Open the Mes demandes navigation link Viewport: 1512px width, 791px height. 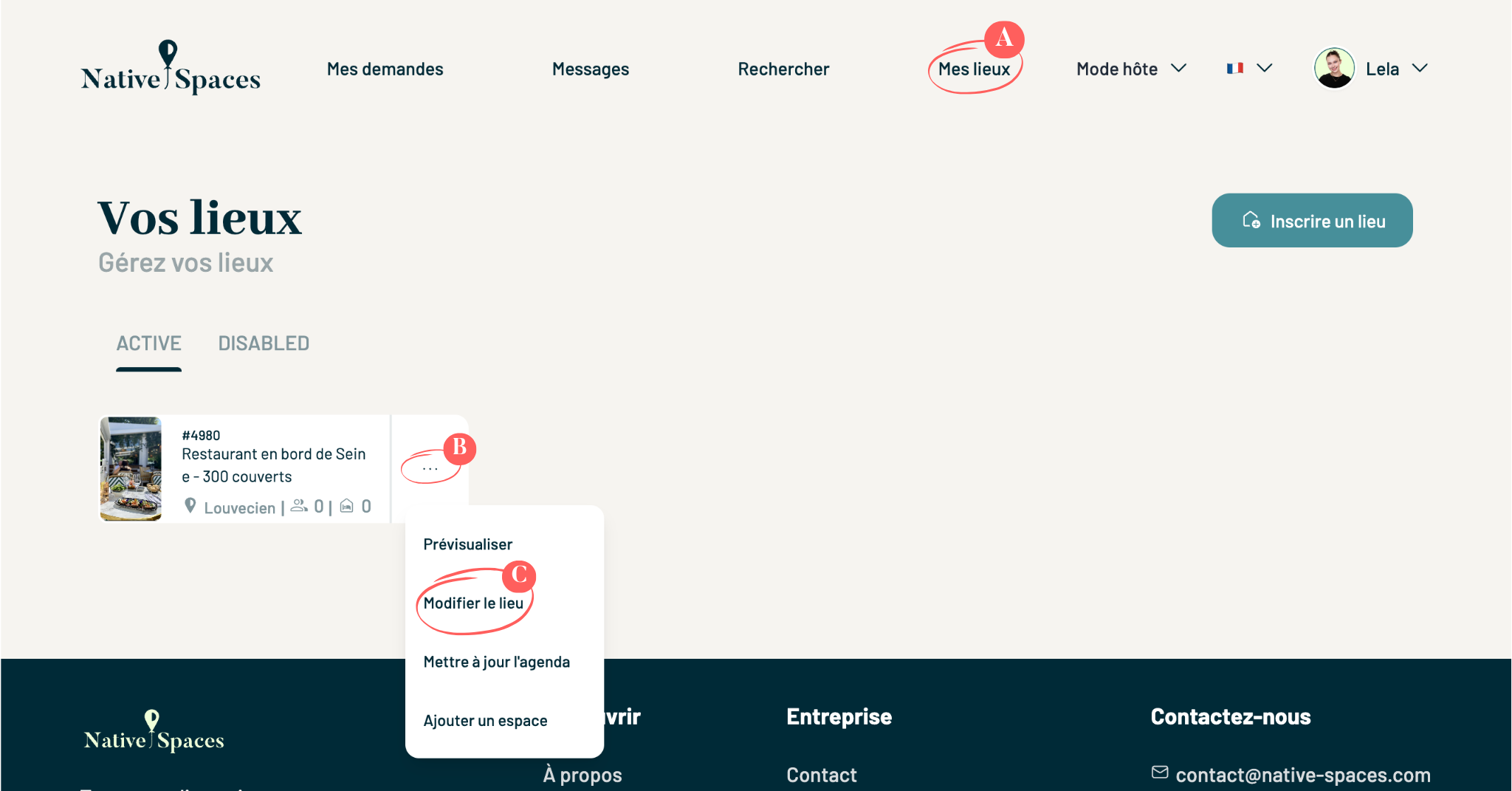click(385, 69)
